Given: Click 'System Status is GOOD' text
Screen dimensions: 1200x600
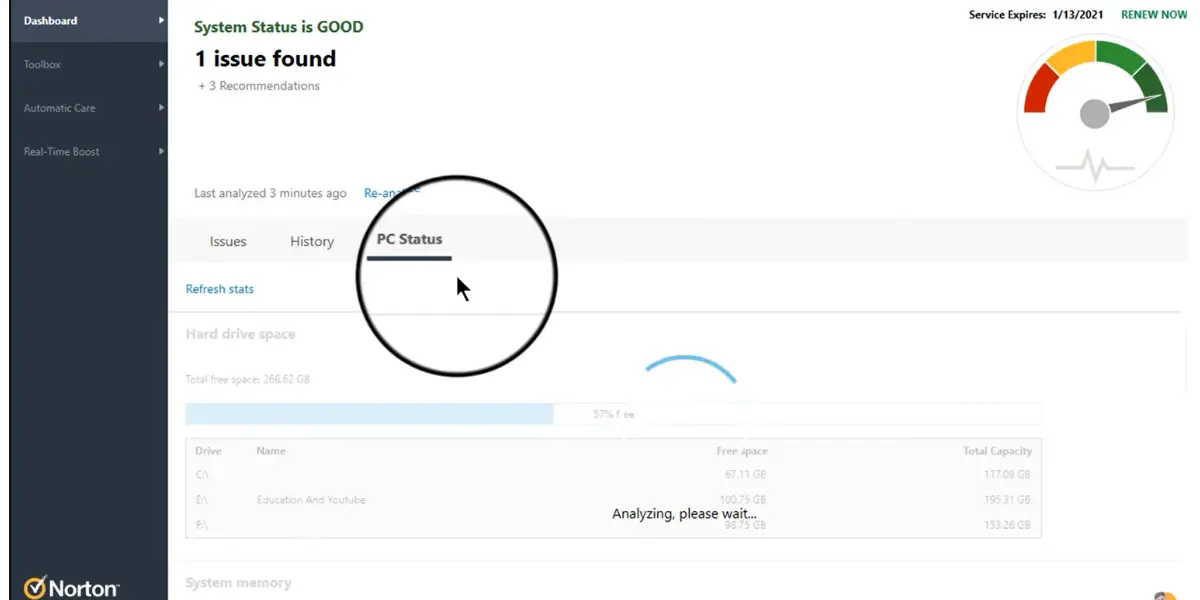Looking at the screenshot, I should [x=279, y=27].
